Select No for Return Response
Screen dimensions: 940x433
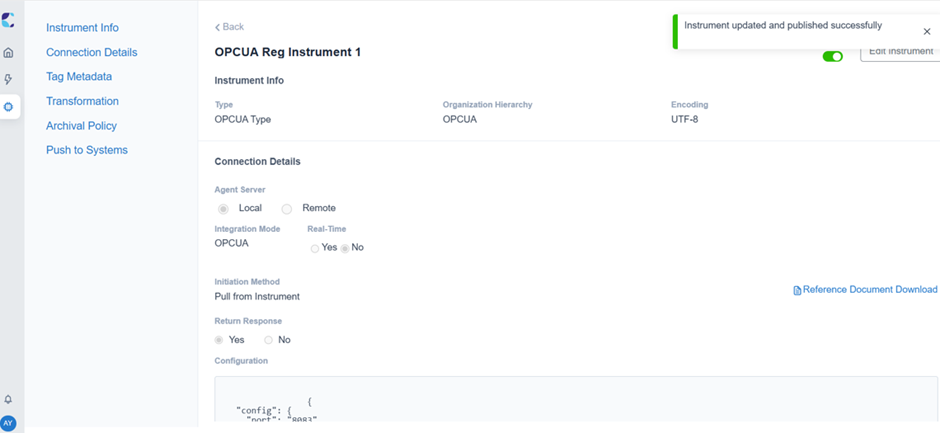(269, 340)
